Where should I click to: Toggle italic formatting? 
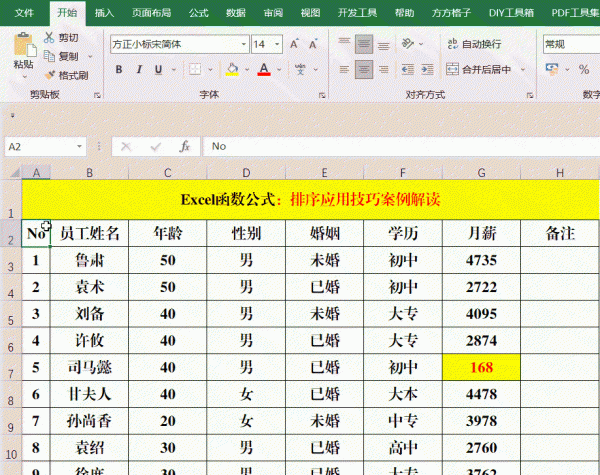pyautogui.click(x=139, y=69)
